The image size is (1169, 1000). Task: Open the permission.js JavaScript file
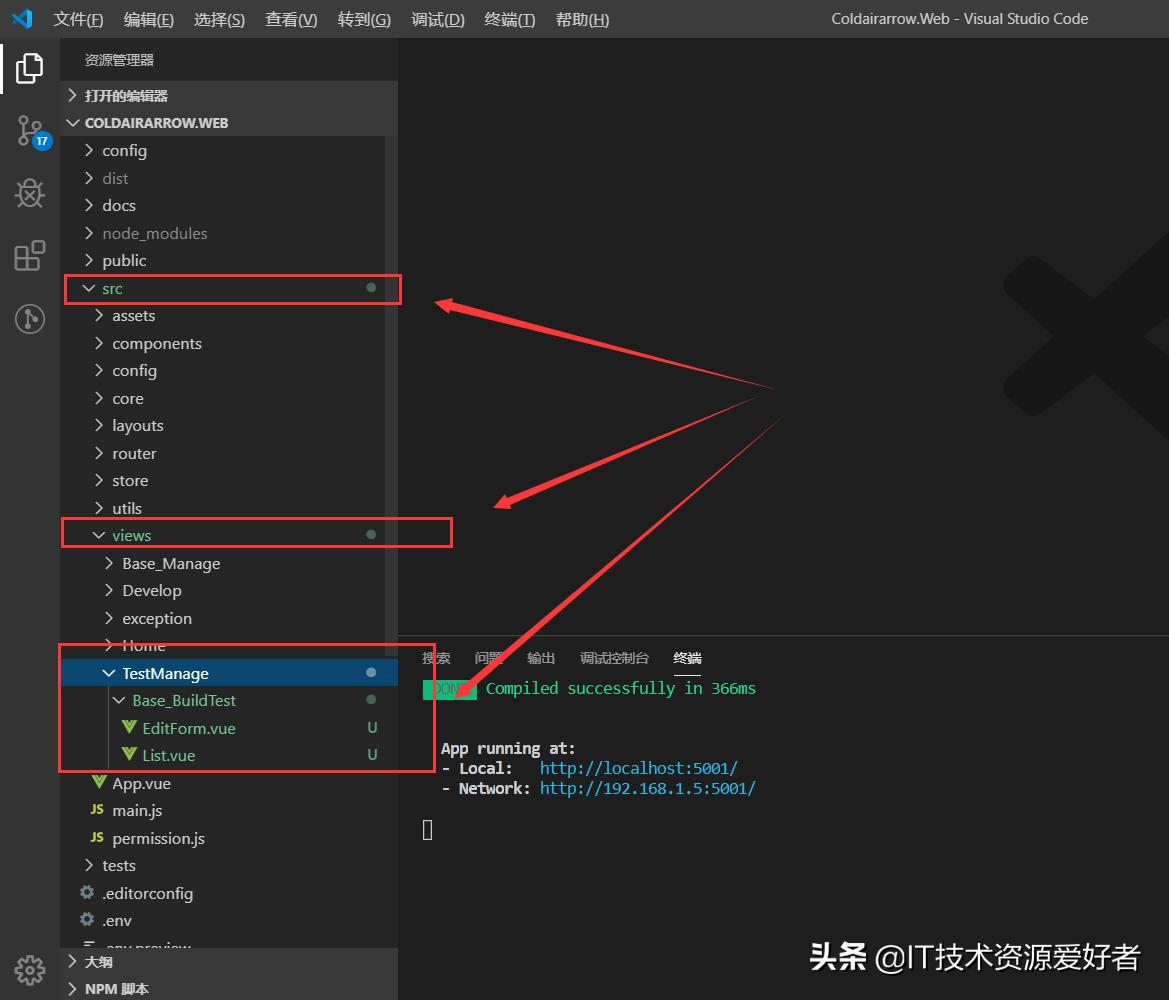click(160, 837)
